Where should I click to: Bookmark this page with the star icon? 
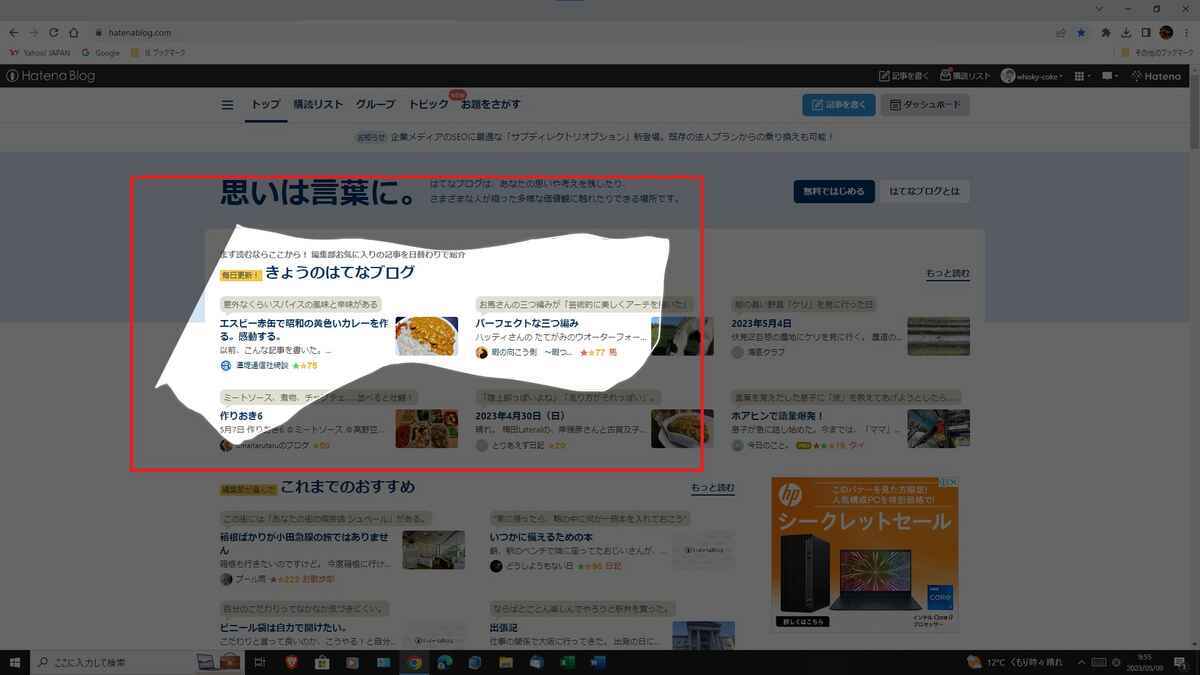click(x=1081, y=33)
